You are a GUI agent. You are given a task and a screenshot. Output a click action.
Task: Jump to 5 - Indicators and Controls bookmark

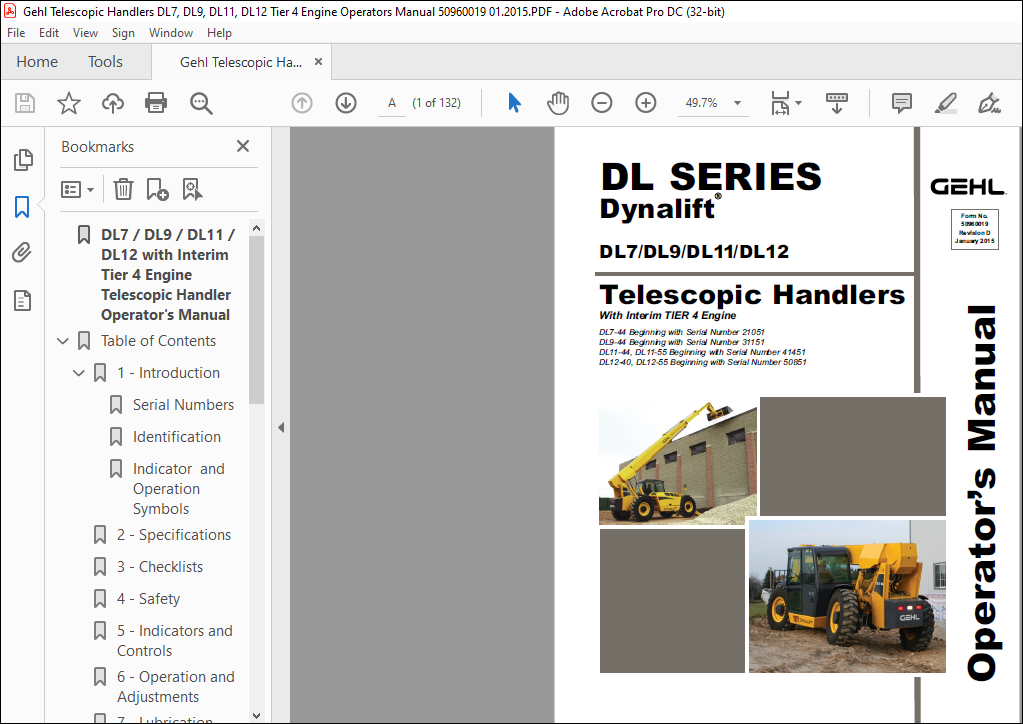click(x=175, y=641)
